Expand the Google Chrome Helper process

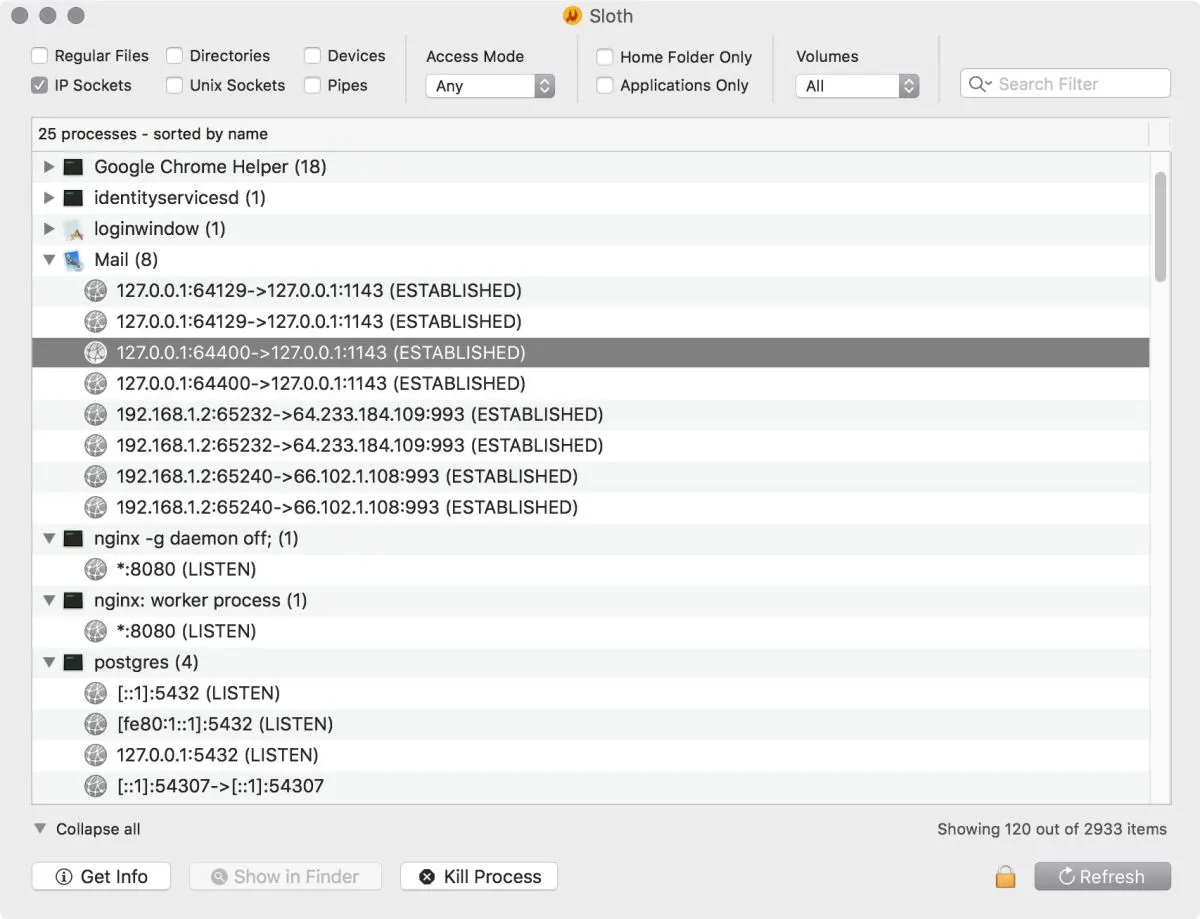click(x=49, y=167)
